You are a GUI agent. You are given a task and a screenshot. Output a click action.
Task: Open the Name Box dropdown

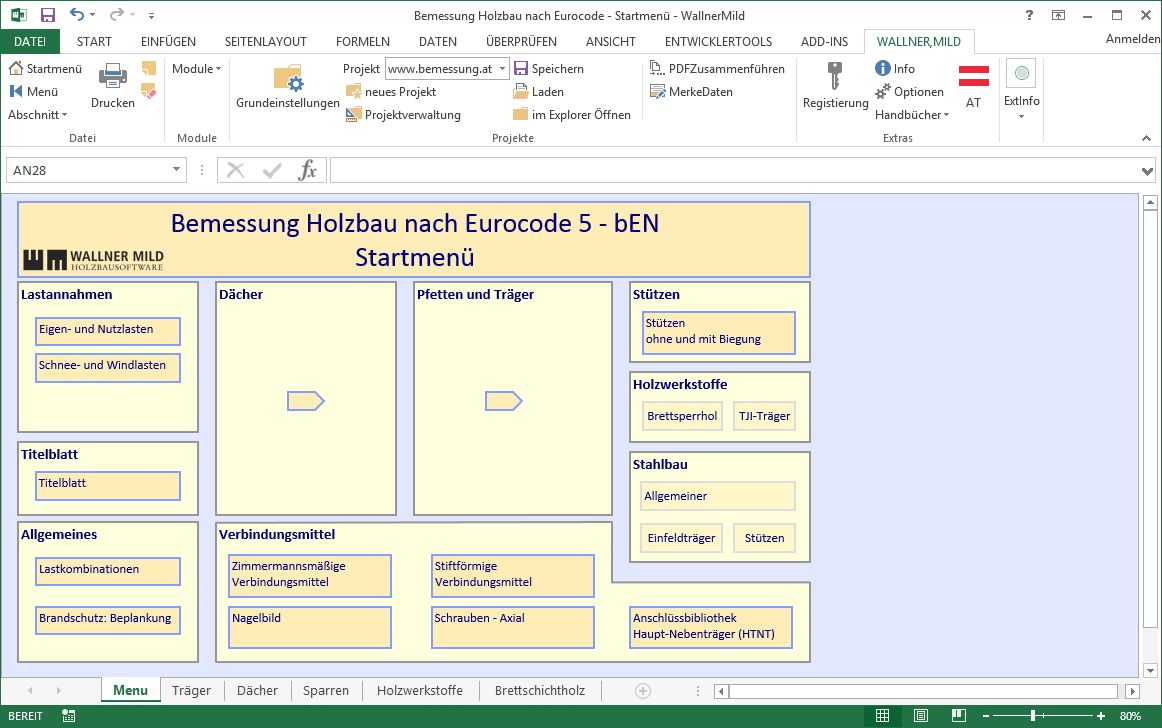(176, 170)
